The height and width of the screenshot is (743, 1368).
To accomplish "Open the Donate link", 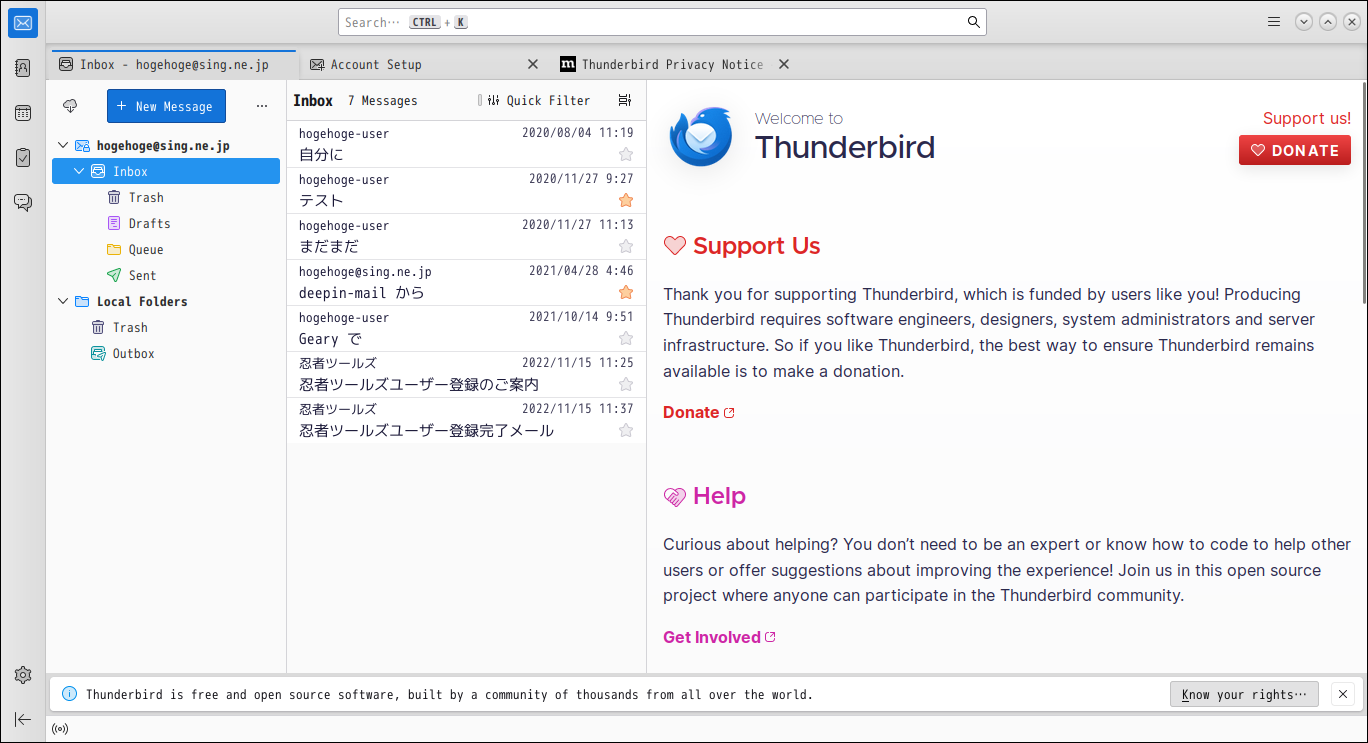I will pos(698,412).
